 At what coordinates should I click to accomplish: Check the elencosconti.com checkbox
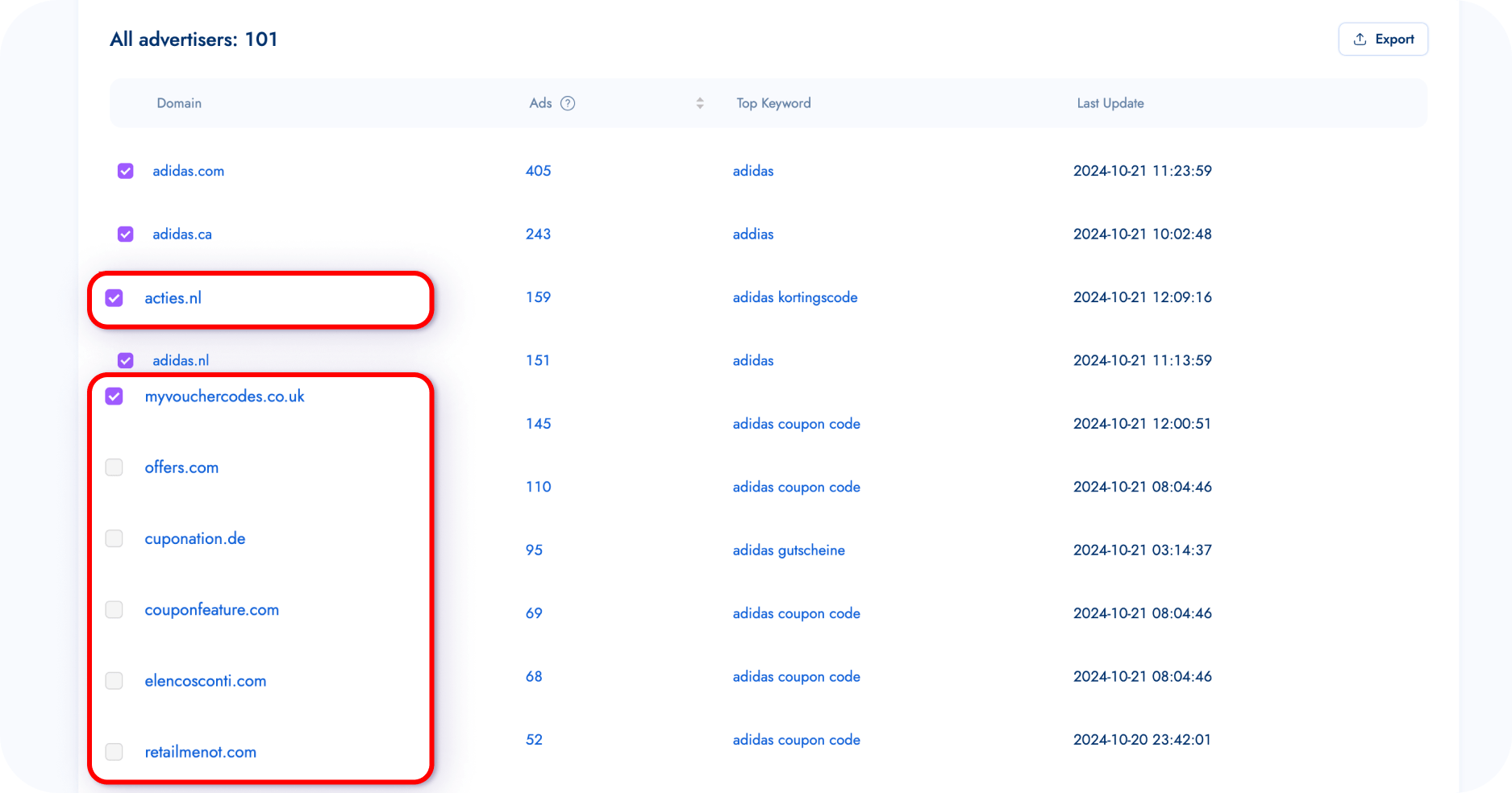[115, 681]
